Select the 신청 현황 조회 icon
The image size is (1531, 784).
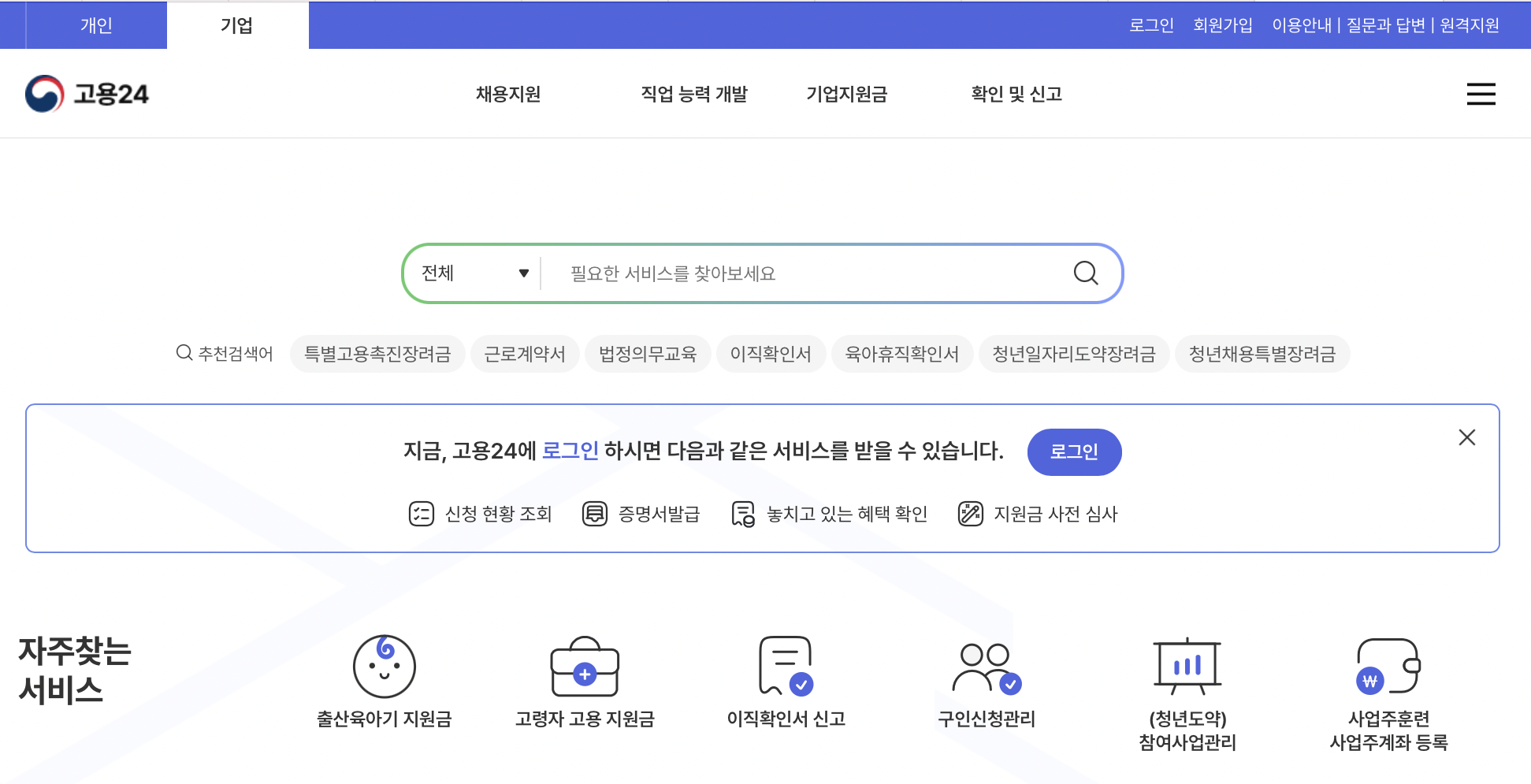tap(420, 512)
